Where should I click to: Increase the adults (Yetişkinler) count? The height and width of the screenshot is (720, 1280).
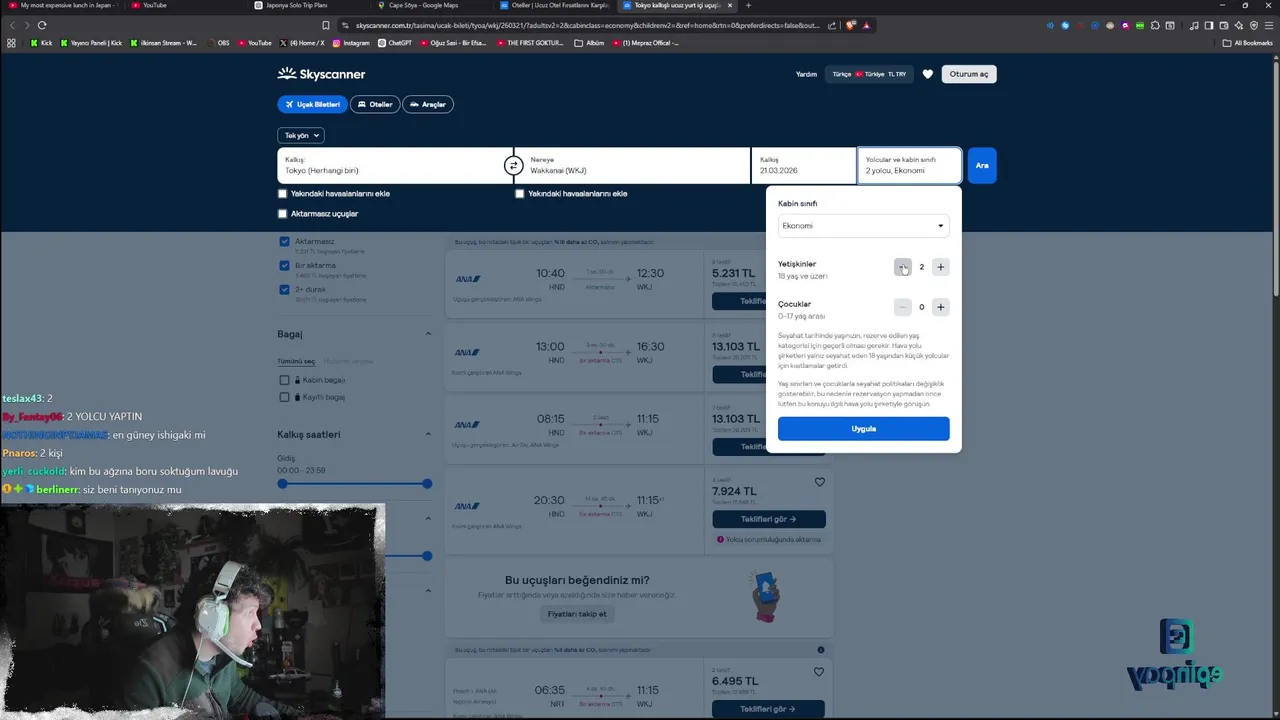click(940, 267)
